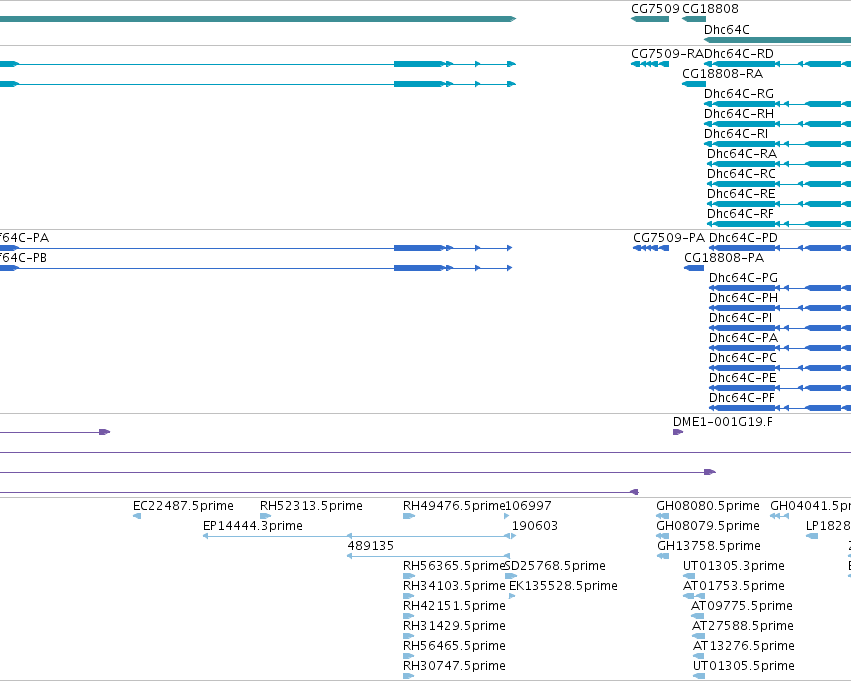This screenshot has height=681, width=851.
Task: Select transcript label Dhc64C-RG
Action: click(739, 94)
